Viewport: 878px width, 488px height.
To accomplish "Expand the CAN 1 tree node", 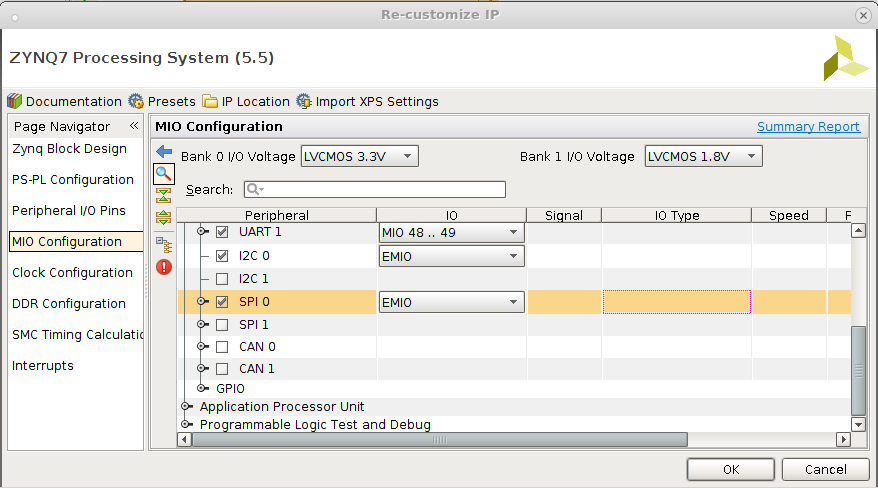I will (x=203, y=368).
